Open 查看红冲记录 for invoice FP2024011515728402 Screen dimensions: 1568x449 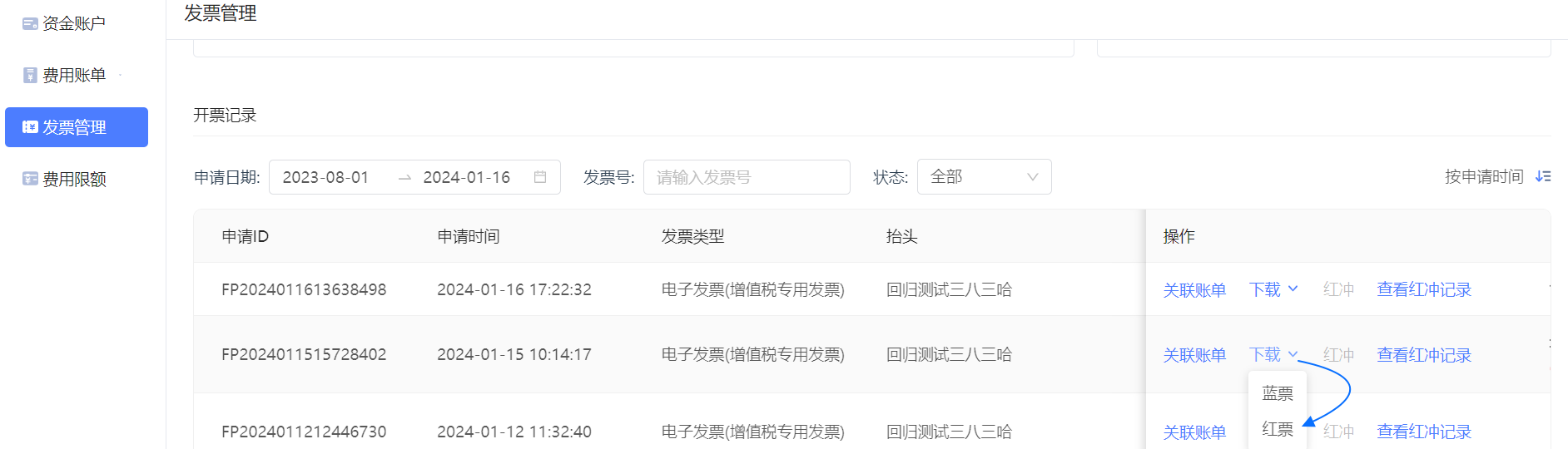pyautogui.click(x=1424, y=355)
